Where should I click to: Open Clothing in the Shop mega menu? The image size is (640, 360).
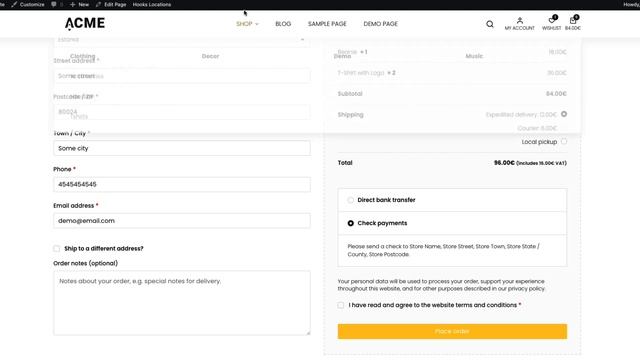click(x=82, y=56)
